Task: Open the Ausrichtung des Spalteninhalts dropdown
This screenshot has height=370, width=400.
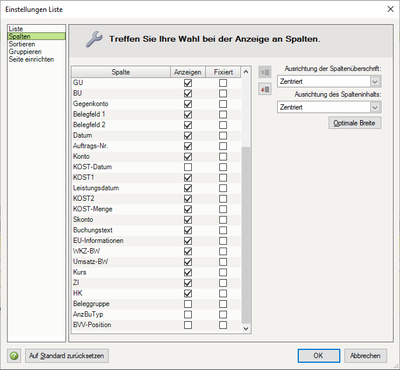Action: coord(375,107)
